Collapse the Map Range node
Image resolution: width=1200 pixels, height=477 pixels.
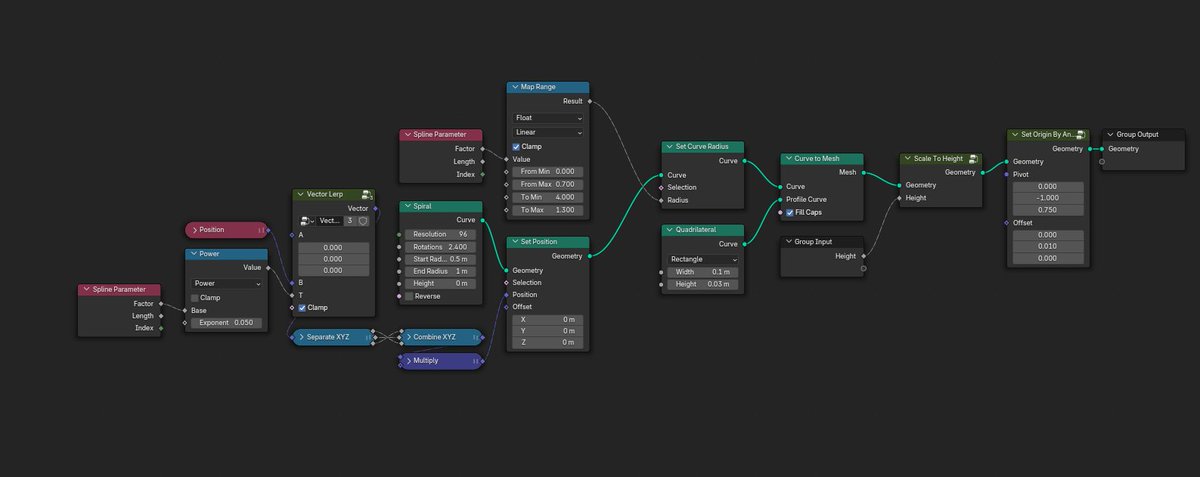point(514,87)
